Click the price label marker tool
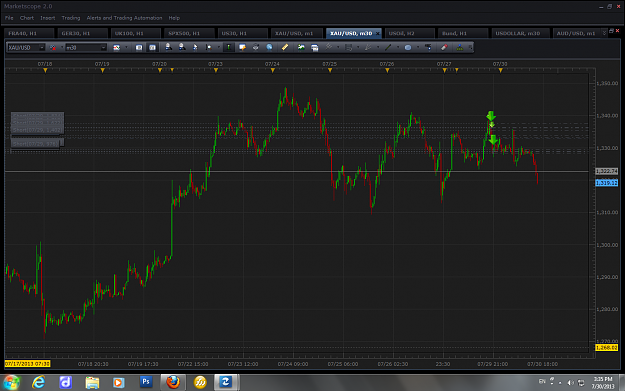The image size is (625, 391). (x=428, y=47)
